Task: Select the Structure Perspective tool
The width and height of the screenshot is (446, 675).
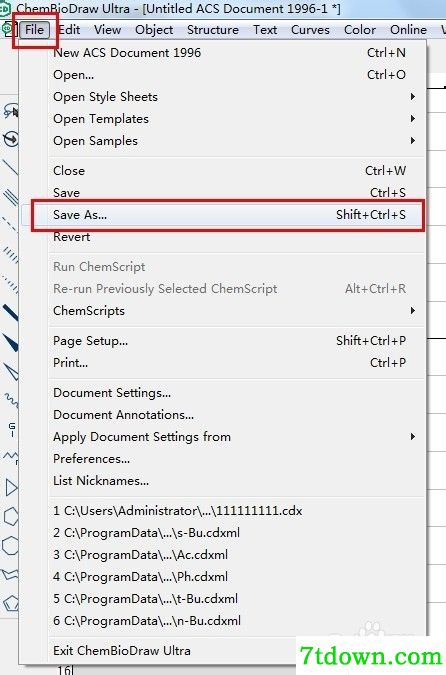Action: 10,139
